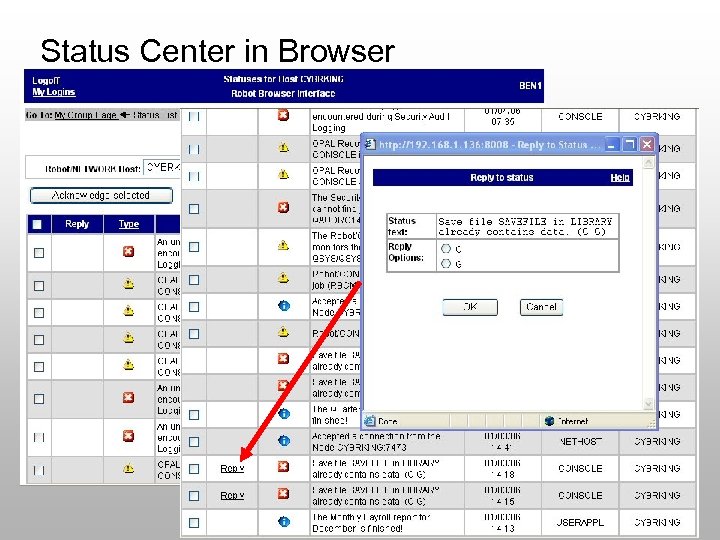Check the box for the Monthly Payroll row

coord(194,523)
